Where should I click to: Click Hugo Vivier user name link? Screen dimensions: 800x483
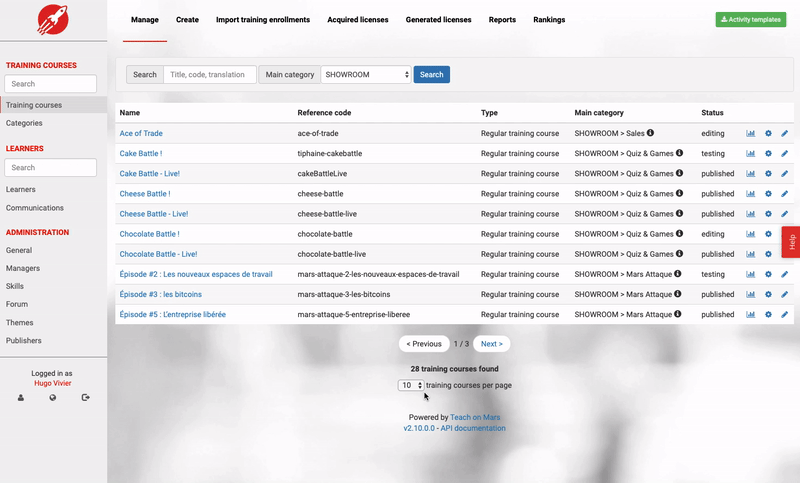tap(53, 383)
